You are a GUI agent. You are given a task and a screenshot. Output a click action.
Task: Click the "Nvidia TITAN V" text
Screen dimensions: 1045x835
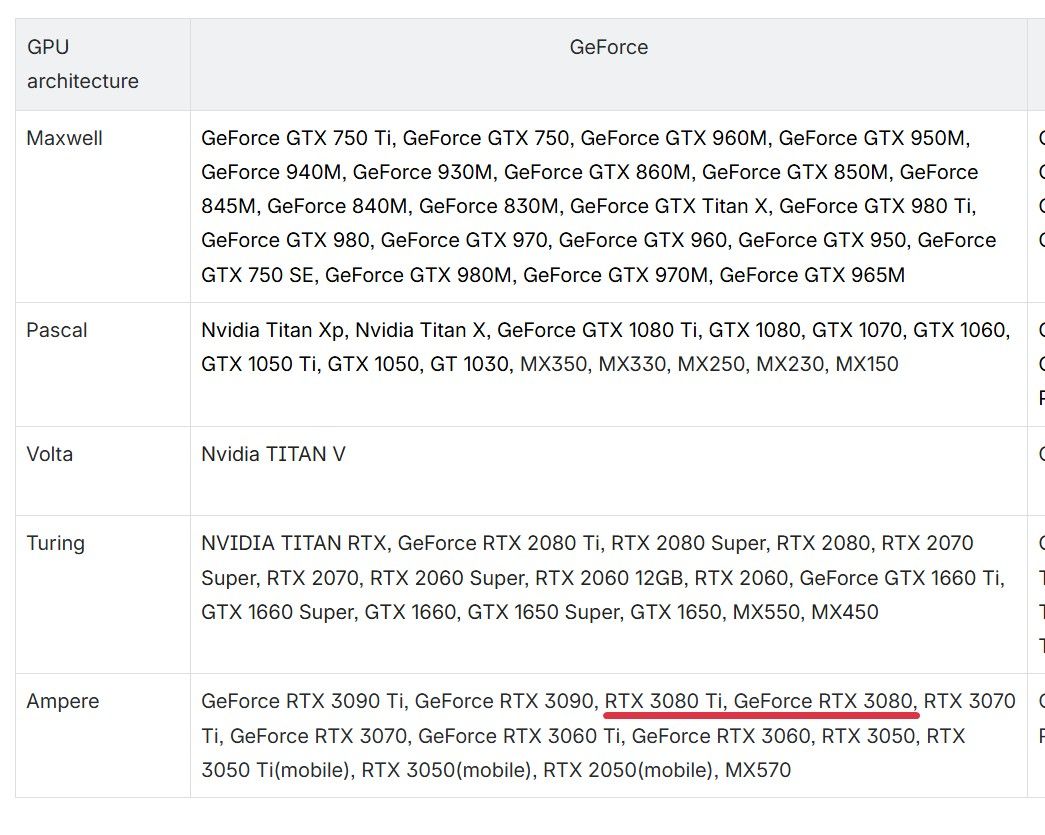coord(273,454)
